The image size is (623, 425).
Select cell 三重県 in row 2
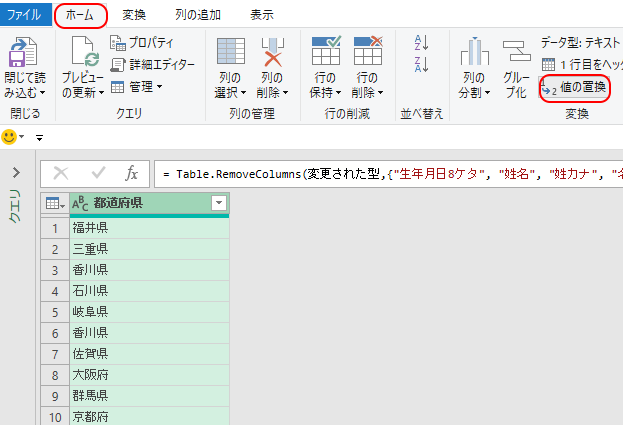149,249
